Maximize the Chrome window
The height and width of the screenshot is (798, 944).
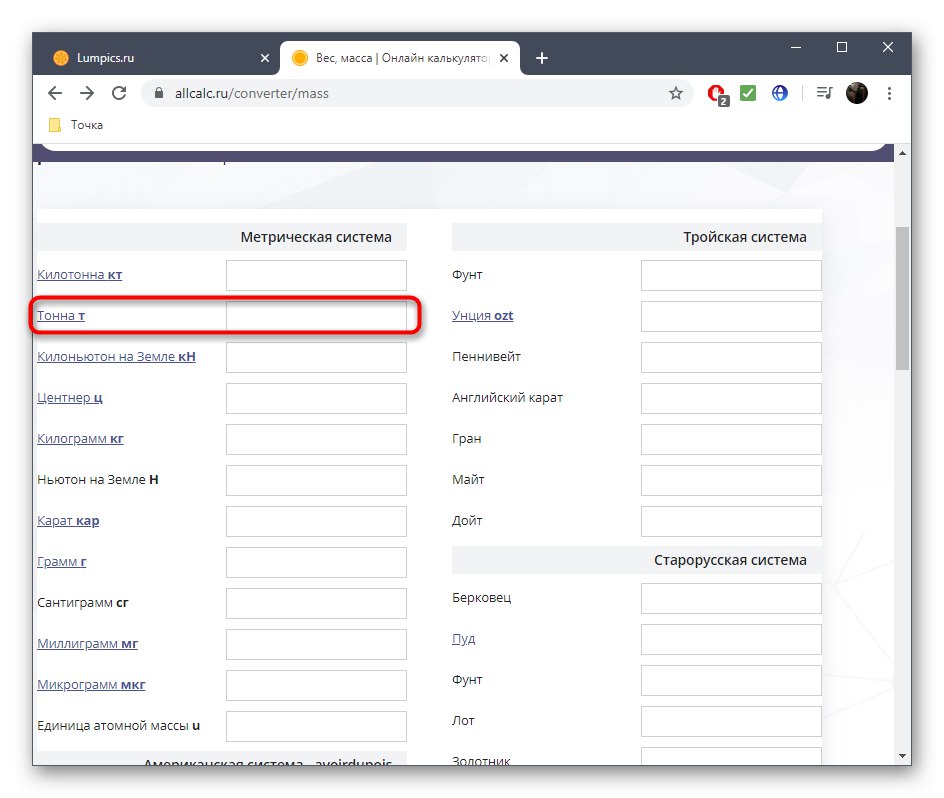tap(842, 47)
